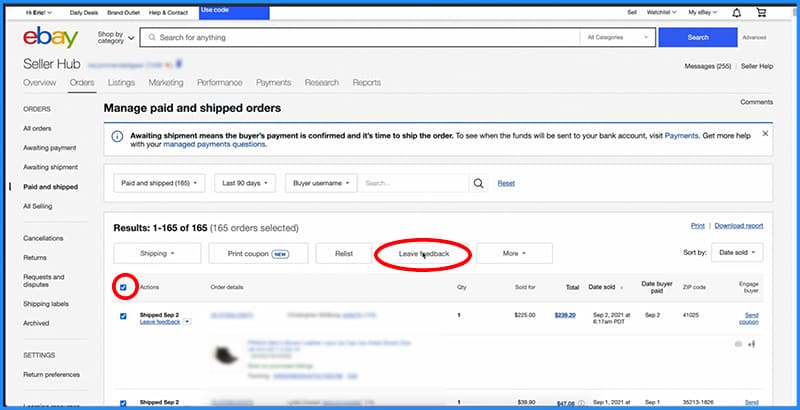
Task: Open product thumbnail of first order
Action: point(226,355)
